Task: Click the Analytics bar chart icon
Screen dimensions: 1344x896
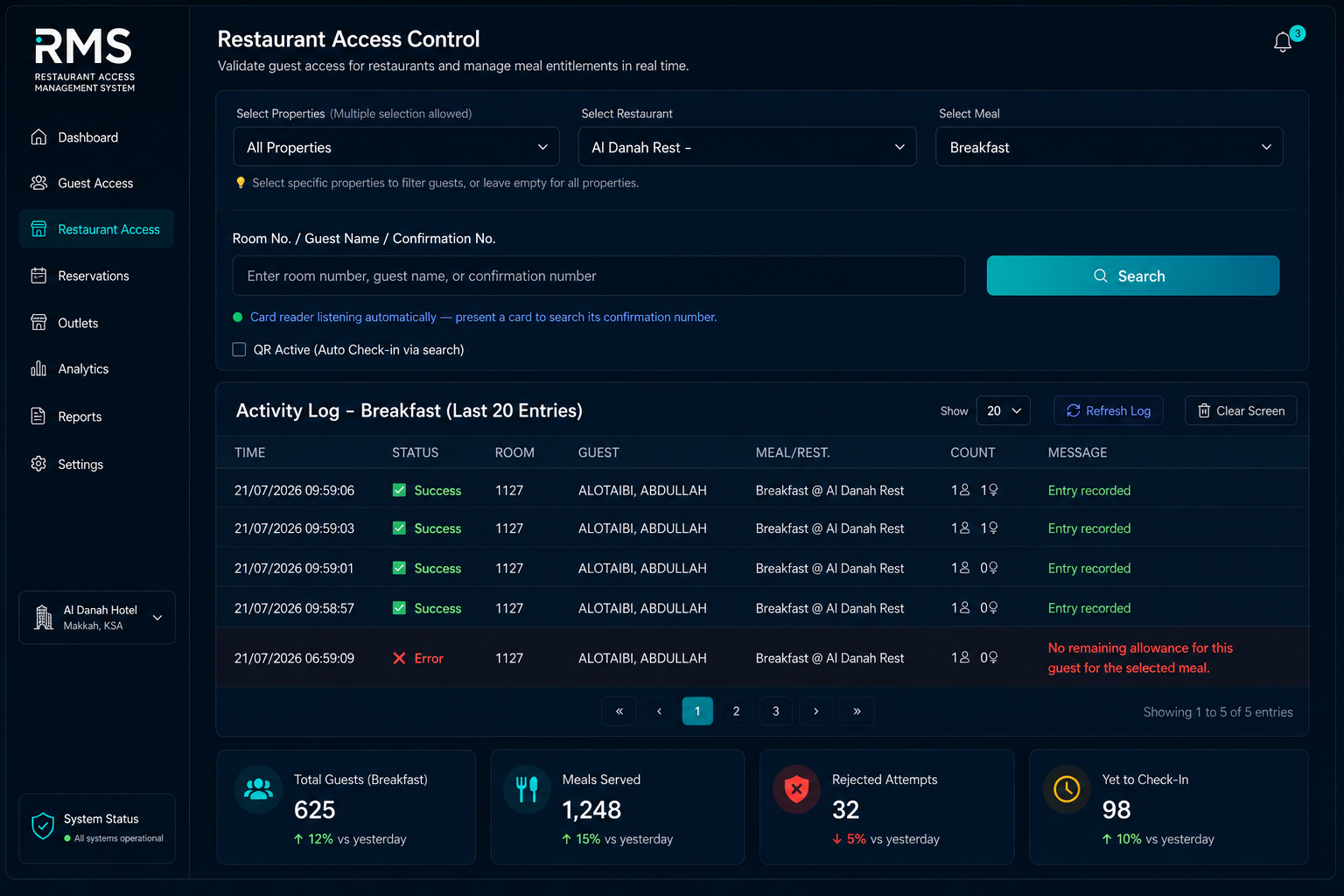Action: click(x=38, y=368)
